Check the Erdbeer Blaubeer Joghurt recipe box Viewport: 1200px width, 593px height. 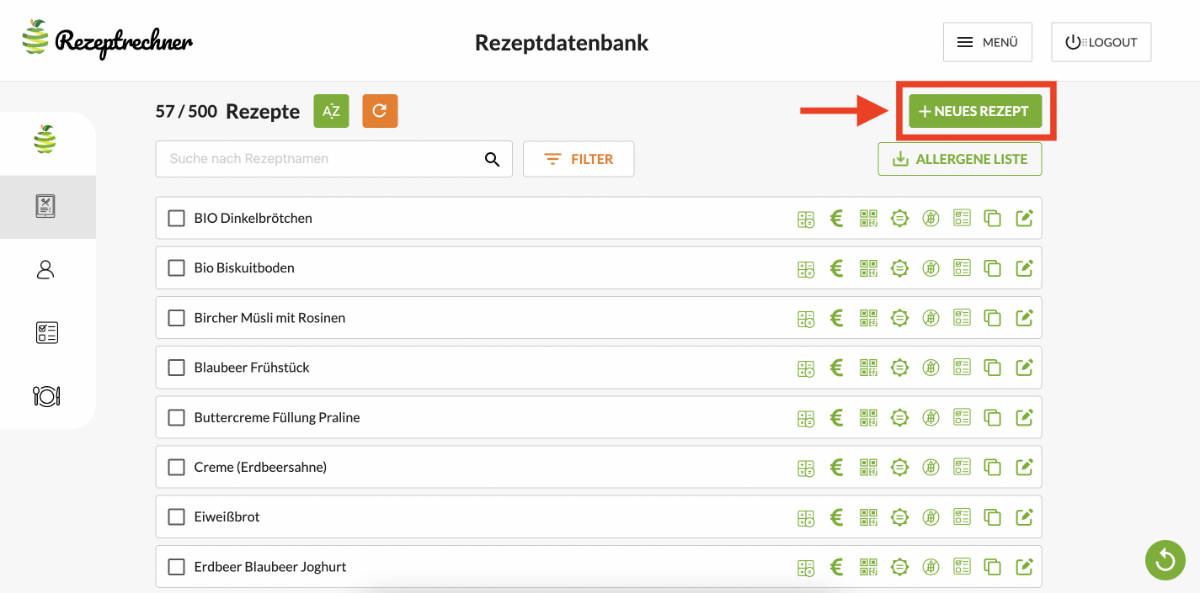(x=177, y=567)
